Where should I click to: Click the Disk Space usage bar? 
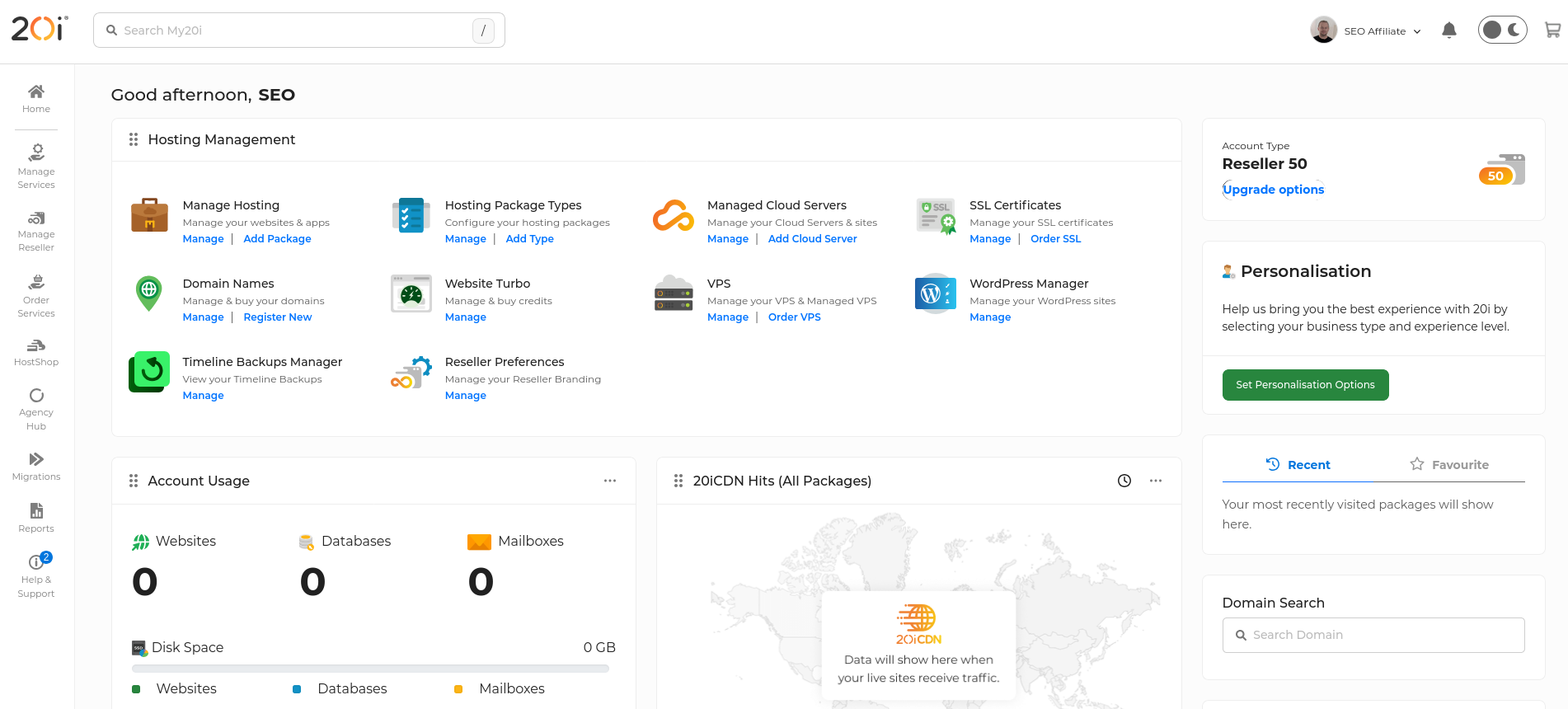370,669
